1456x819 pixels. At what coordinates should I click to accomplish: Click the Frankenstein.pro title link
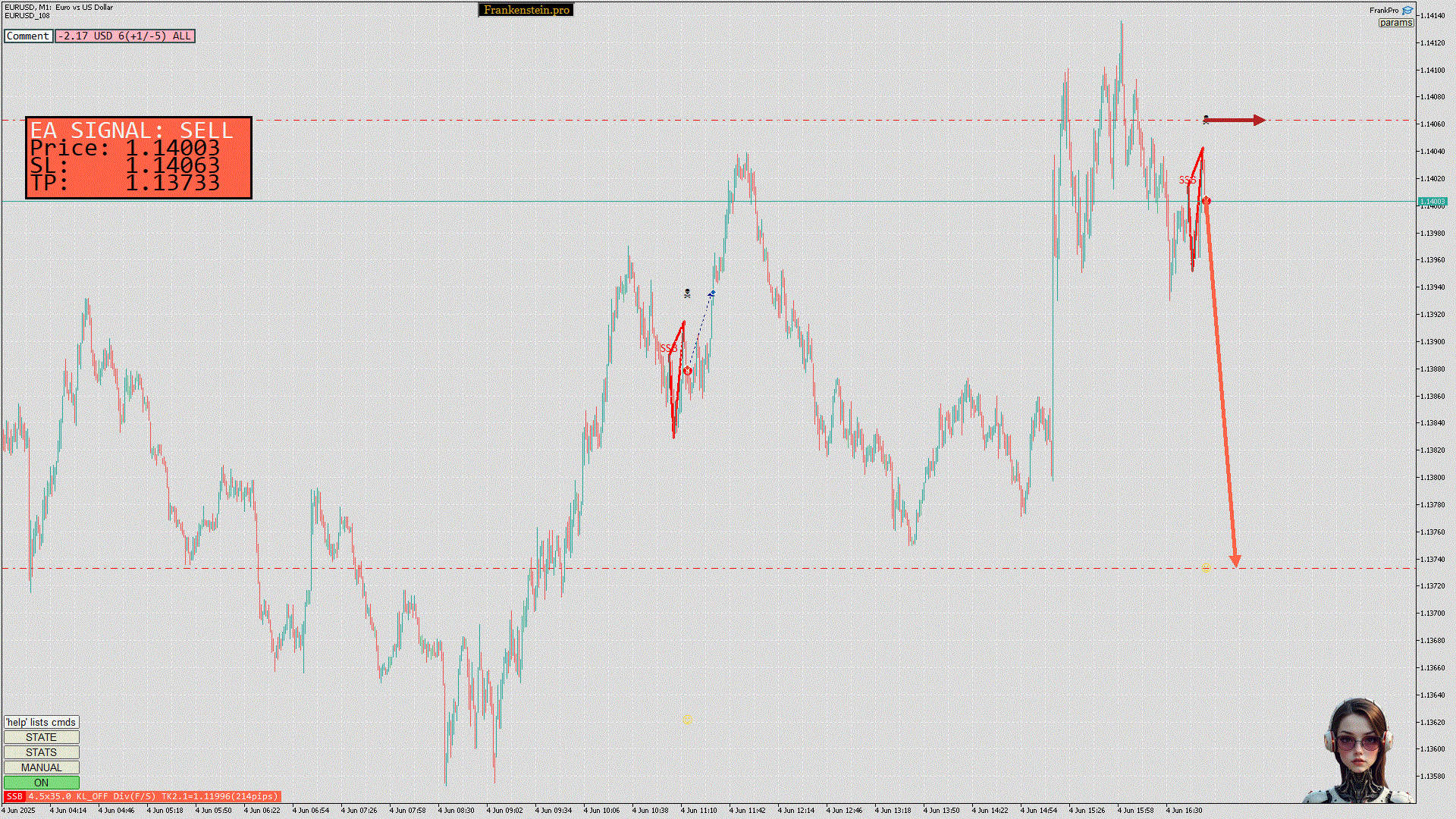pyautogui.click(x=526, y=10)
